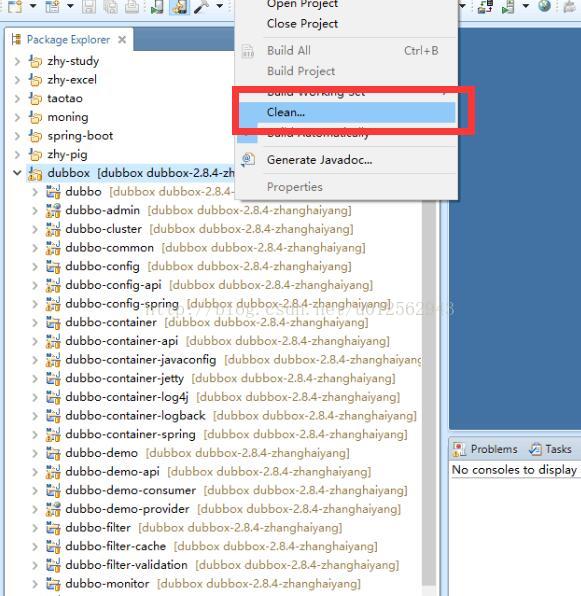581x596 pixels.
Task: Choose Build Project menu entry
Action: click(301, 71)
